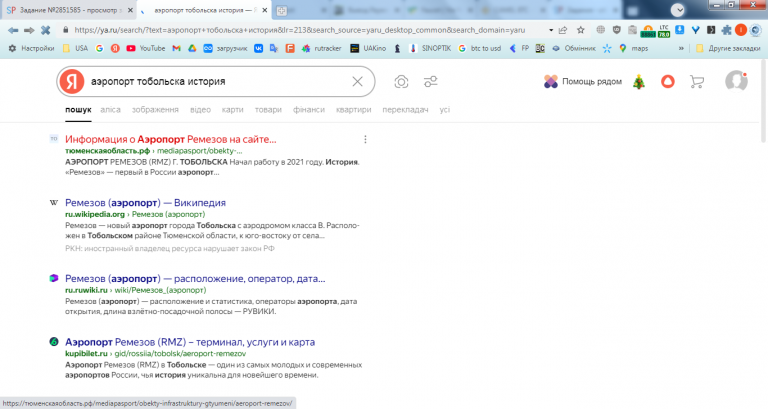Open the "Обмінник" bookmark
The width and height of the screenshot is (768, 409).
click(x=574, y=48)
